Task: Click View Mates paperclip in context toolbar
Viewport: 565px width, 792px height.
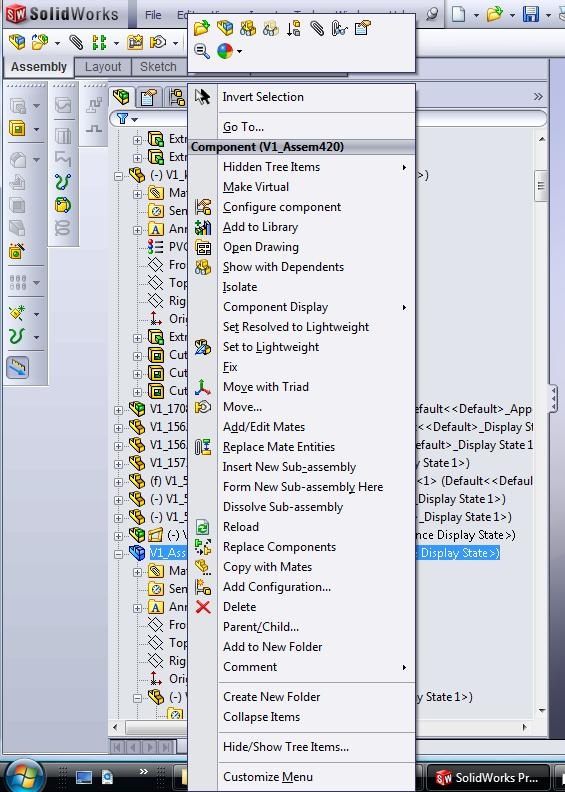Action: click(317, 28)
